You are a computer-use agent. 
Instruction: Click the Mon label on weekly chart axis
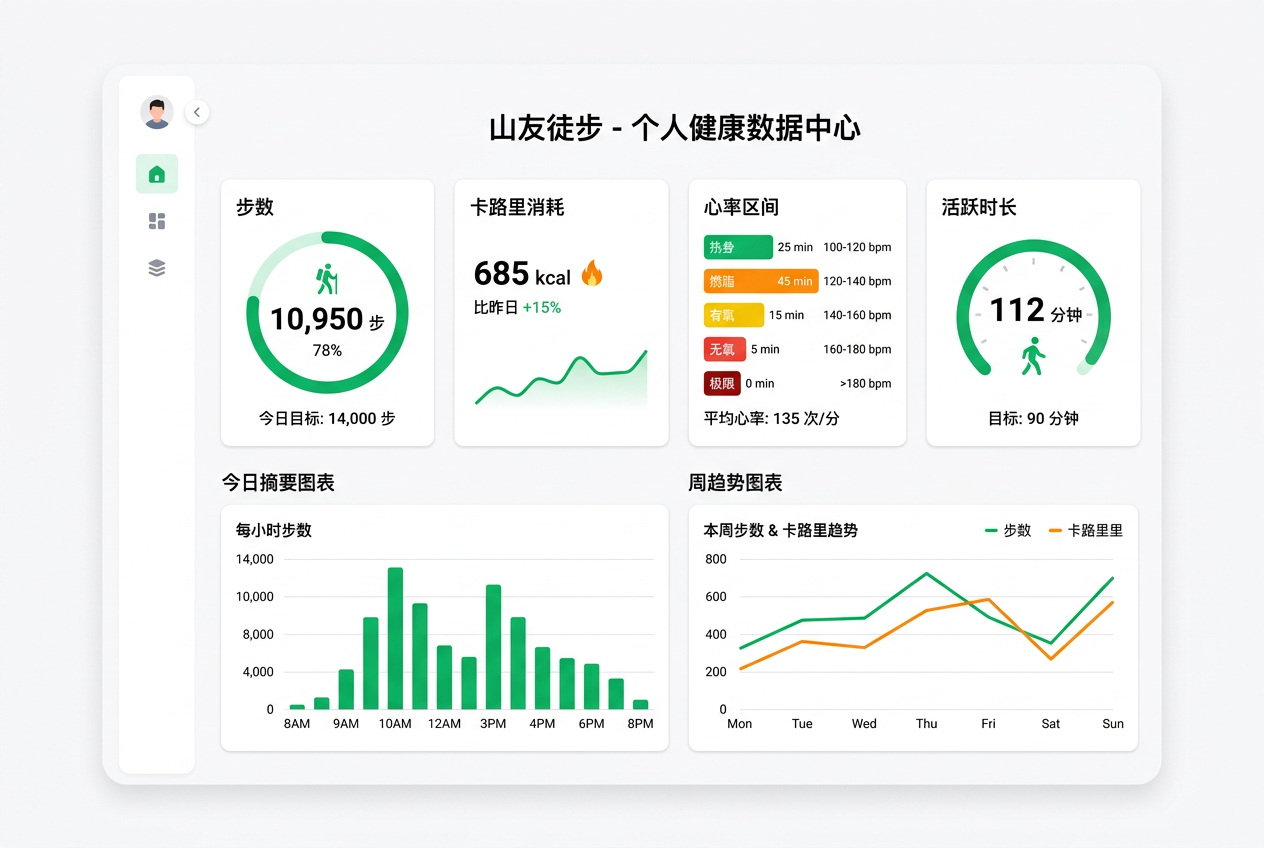(740, 723)
